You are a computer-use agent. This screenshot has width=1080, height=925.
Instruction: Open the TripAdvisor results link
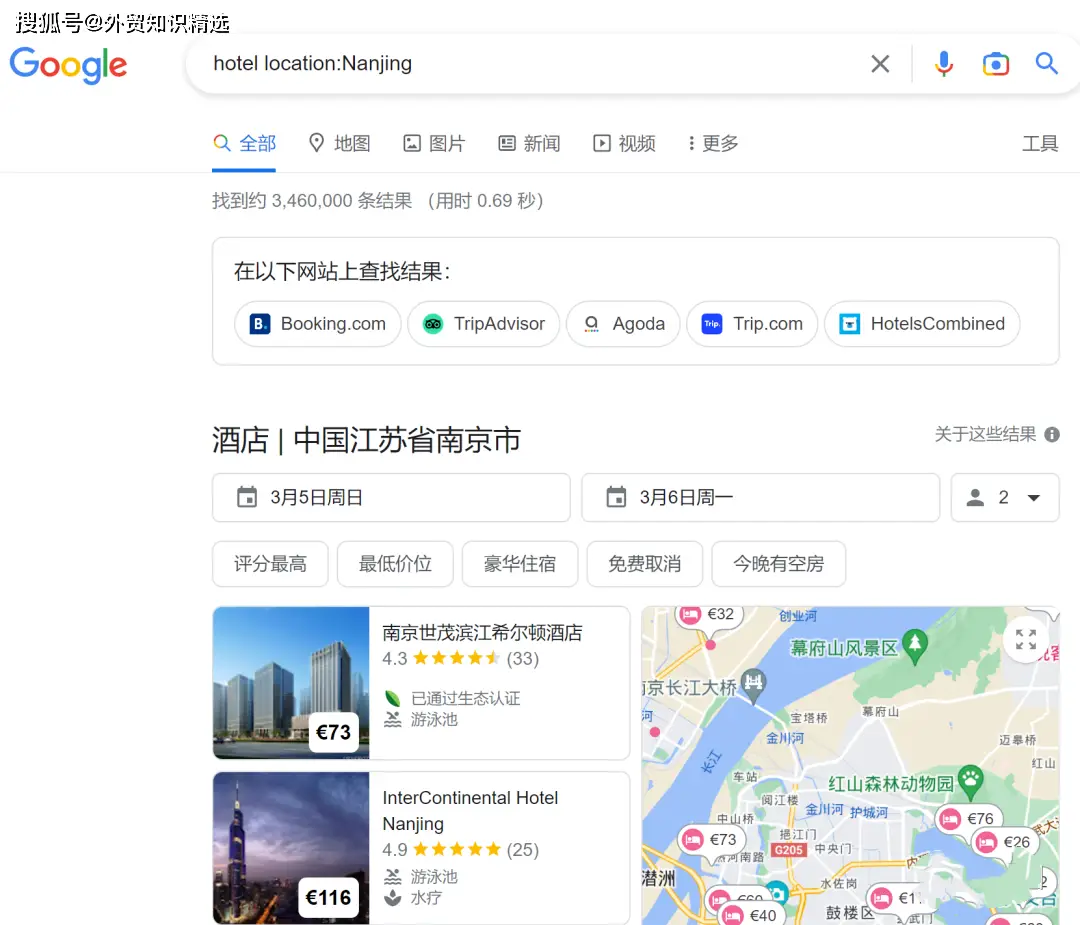click(x=483, y=323)
